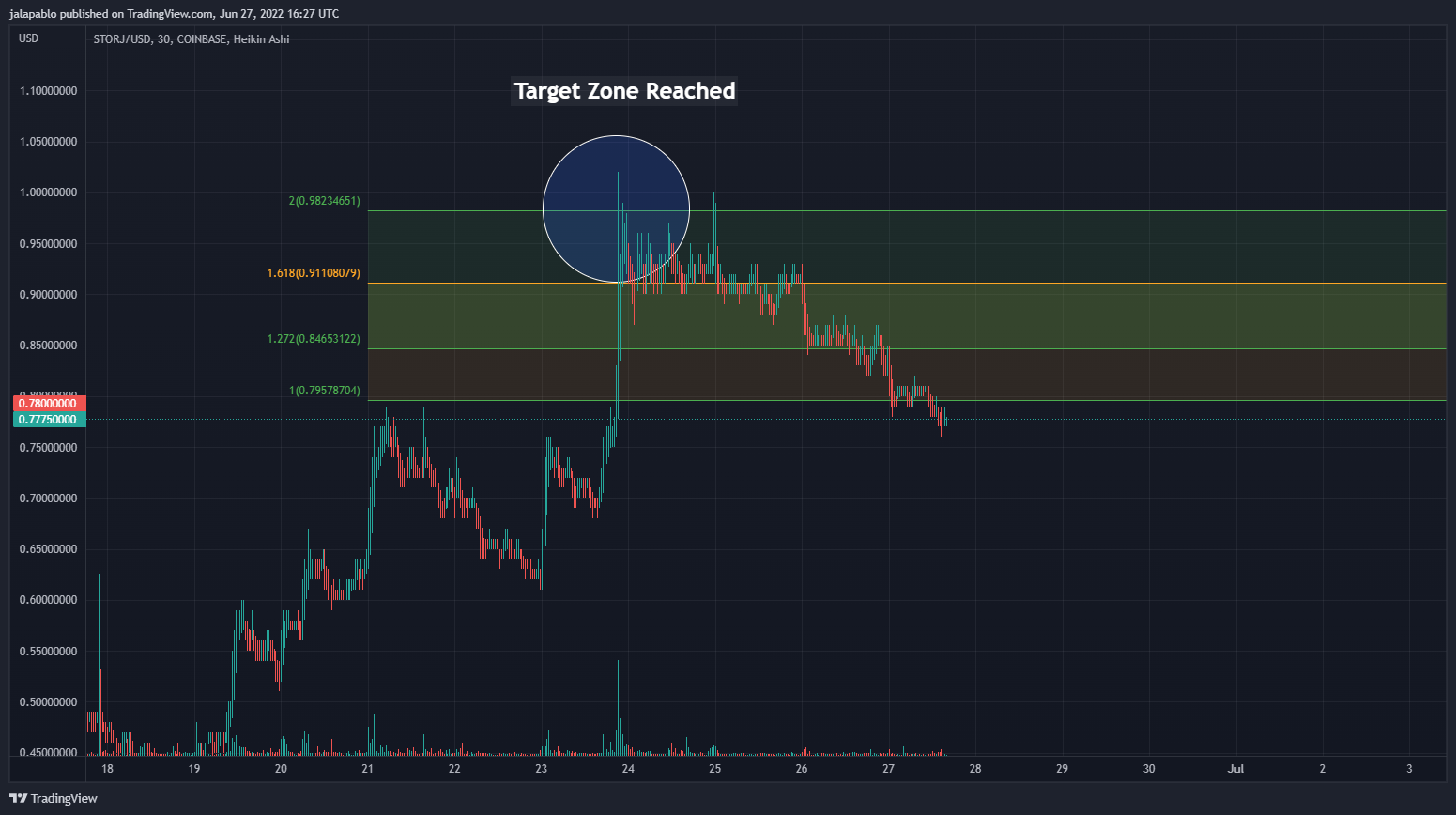Click the 'Target Zone Reached' annotation text

(624, 91)
